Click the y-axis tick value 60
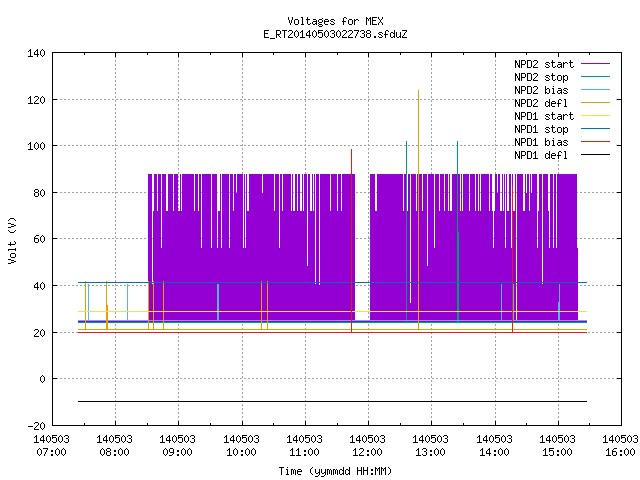Screen dimensions: 640x480 (39, 239)
